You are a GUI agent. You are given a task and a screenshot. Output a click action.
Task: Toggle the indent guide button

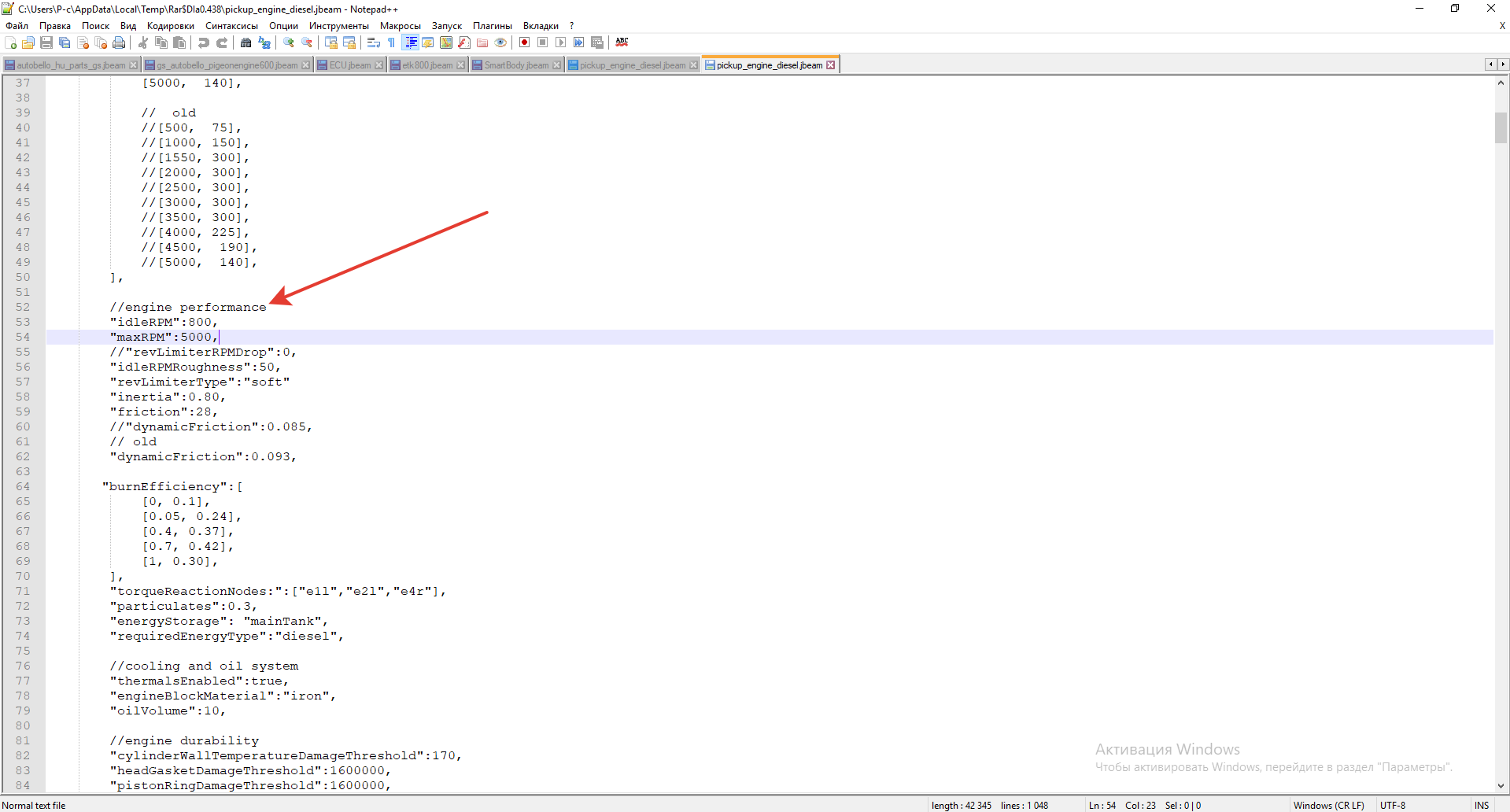click(x=411, y=42)
